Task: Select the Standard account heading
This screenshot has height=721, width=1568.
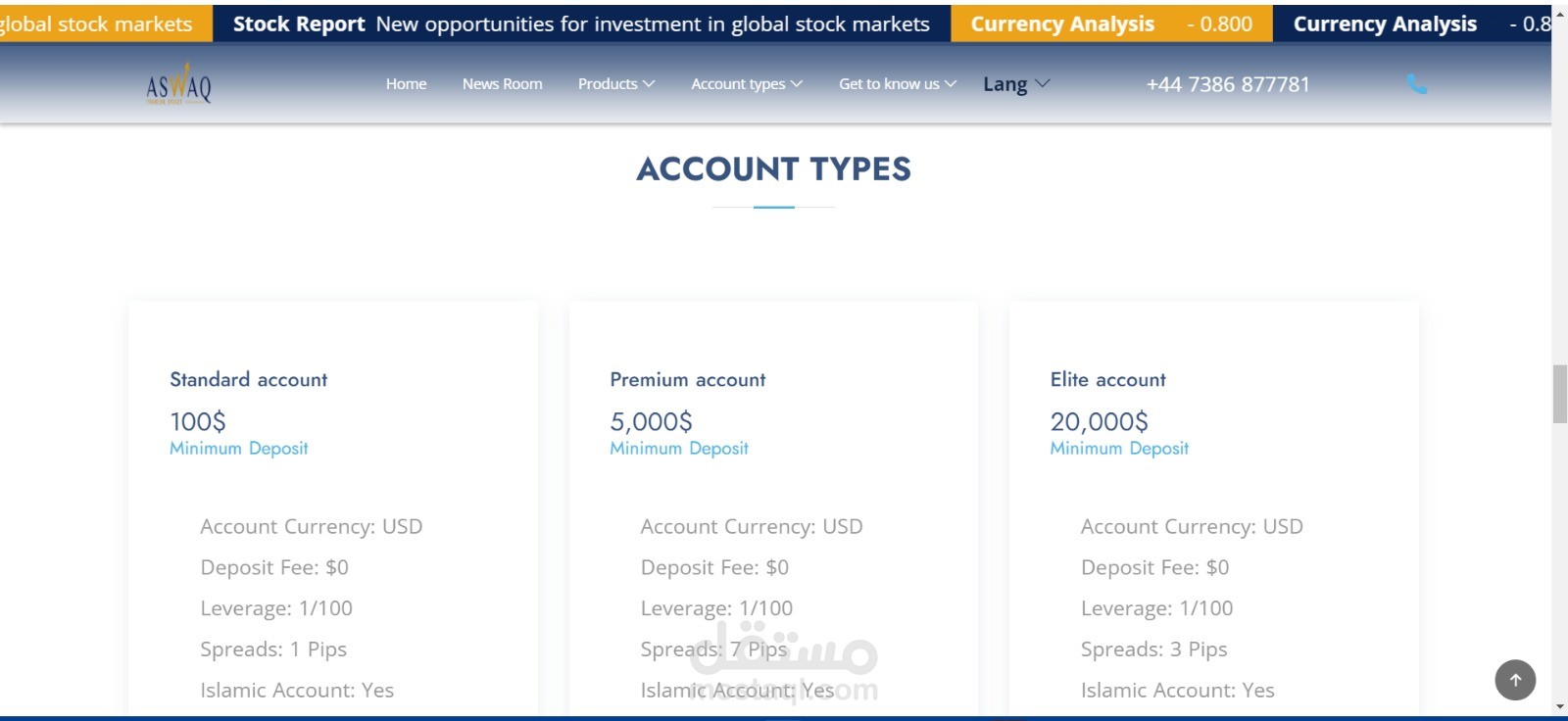Action: (248, 379)
